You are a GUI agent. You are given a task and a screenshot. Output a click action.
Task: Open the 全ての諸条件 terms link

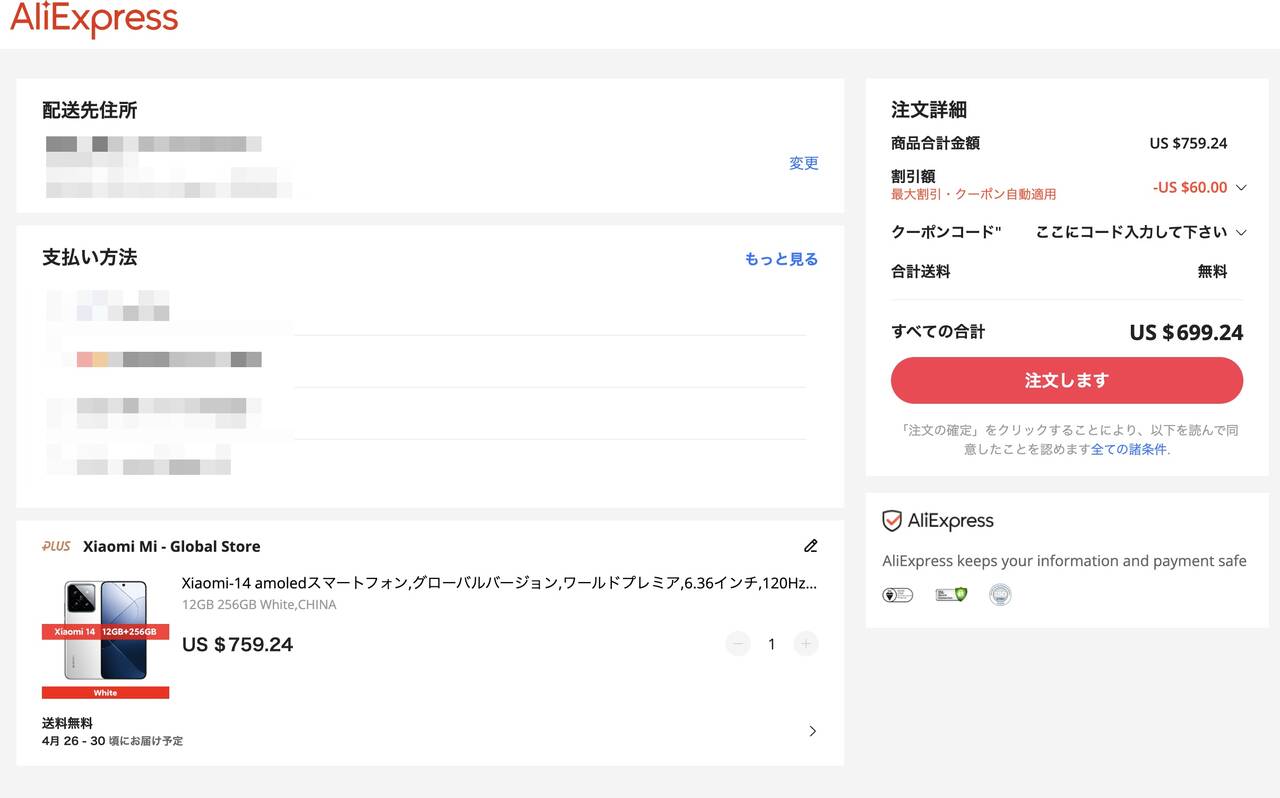[x=1128, y=449]
